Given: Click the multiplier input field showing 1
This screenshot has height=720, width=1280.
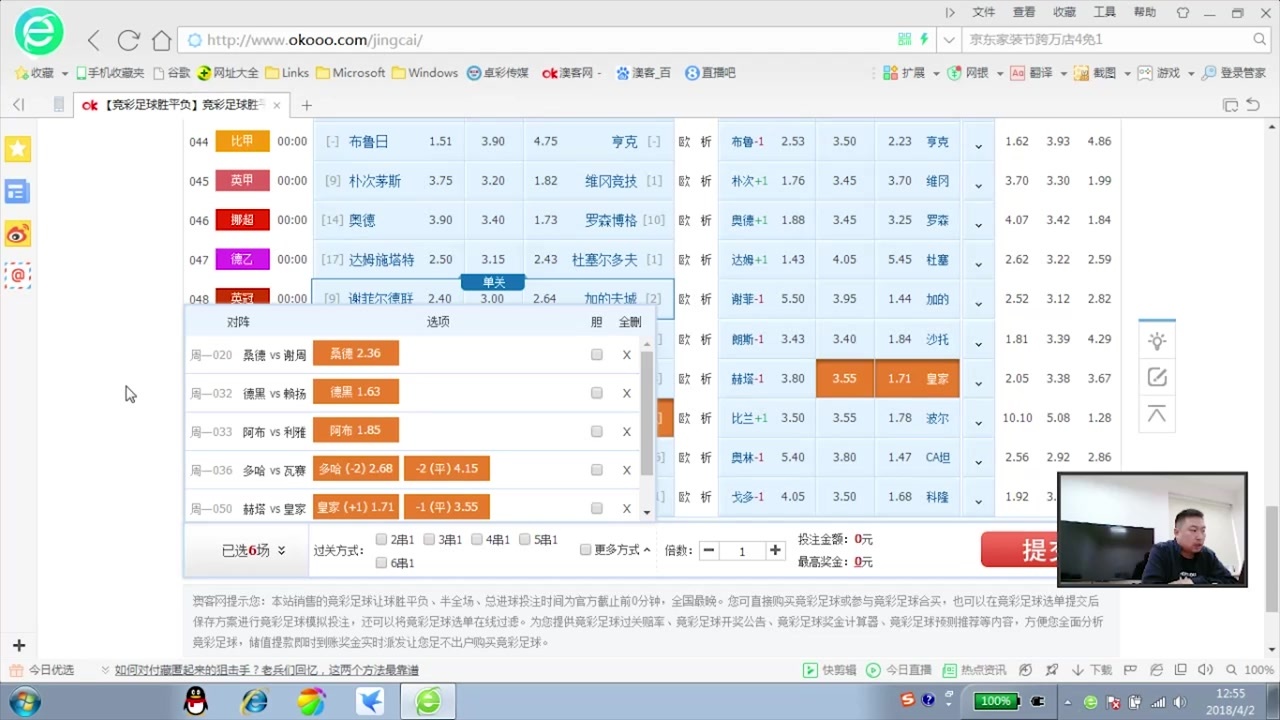Looking at the screenshot, I should pyautogui.click(x=742, y=551).
